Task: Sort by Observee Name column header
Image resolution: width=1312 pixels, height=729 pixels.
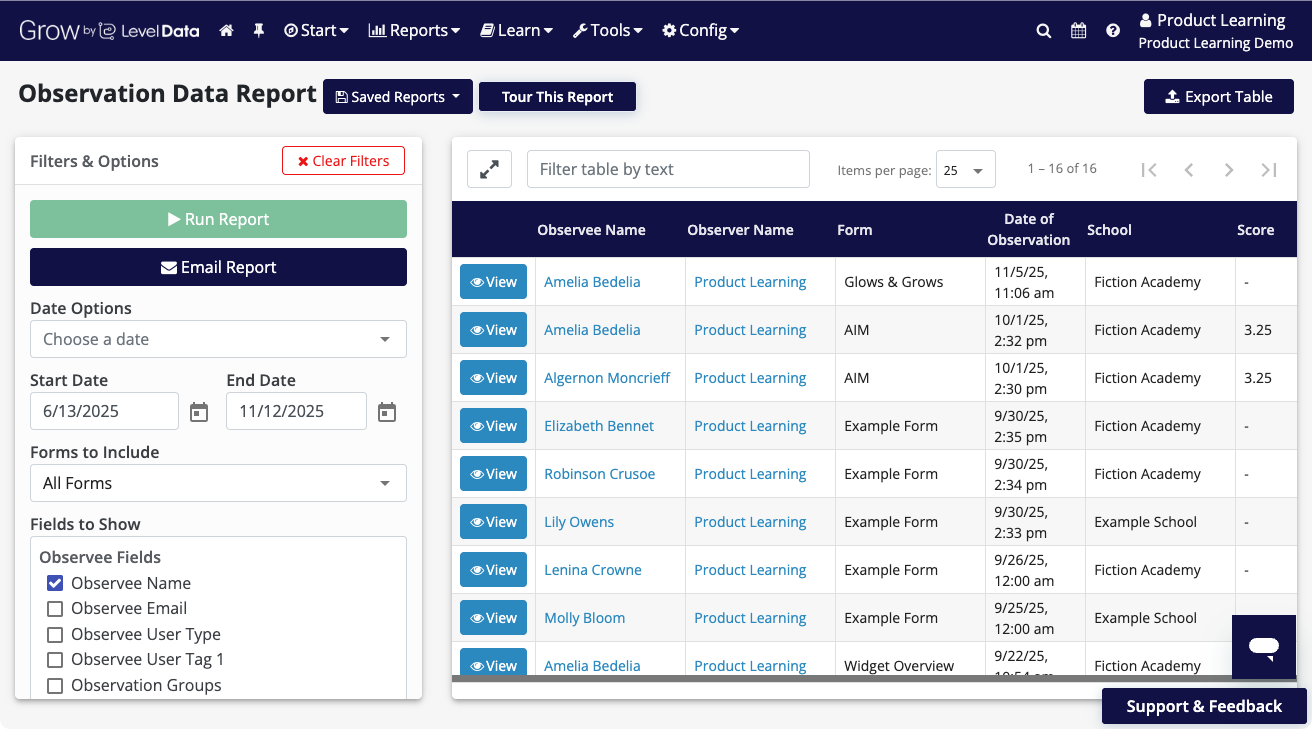Action: click(x=591, y=230)
